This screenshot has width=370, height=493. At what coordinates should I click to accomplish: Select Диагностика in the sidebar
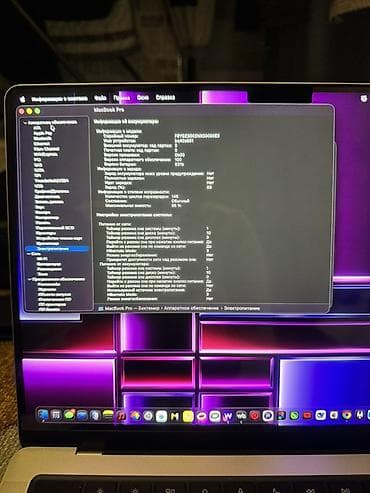(47, 196)
